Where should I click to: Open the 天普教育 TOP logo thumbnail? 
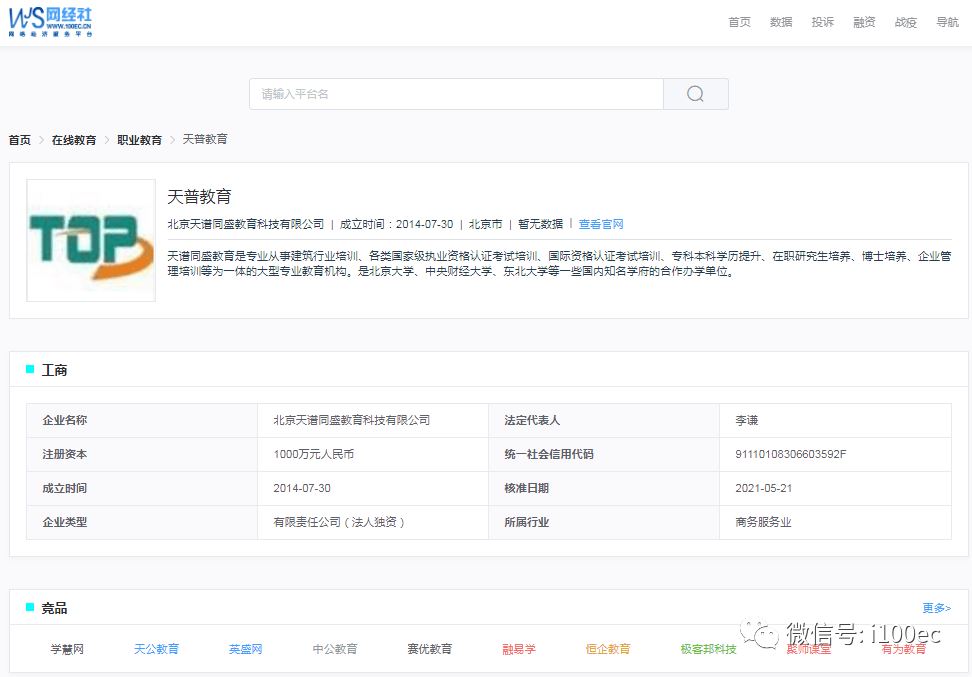(91, 240)
